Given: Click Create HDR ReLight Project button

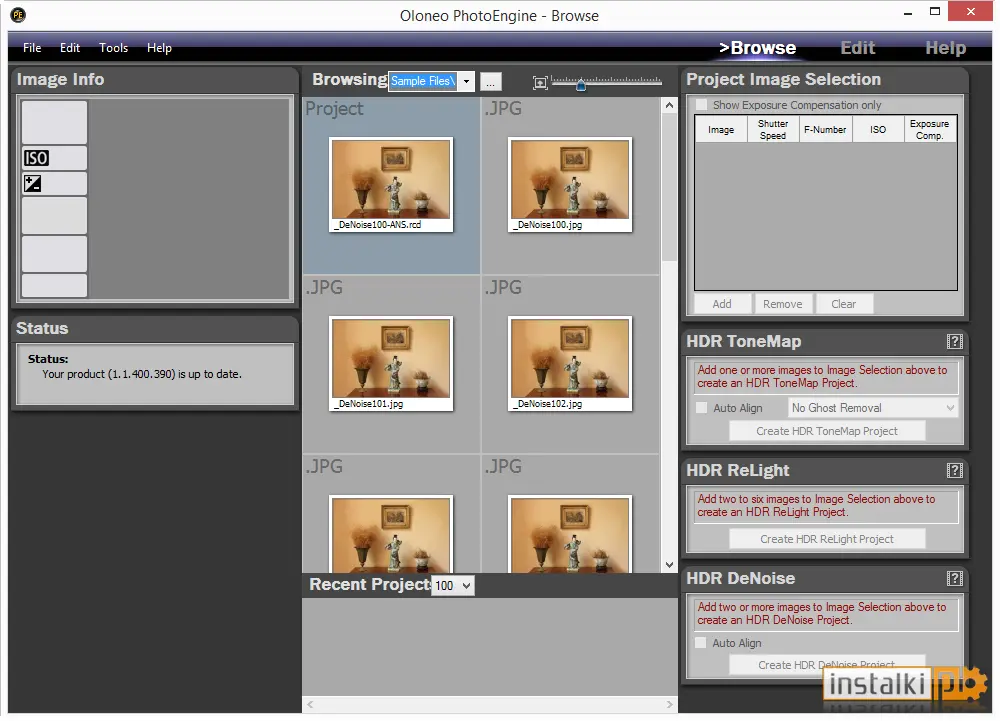Looking at the screenshot, I should (827, 539).
